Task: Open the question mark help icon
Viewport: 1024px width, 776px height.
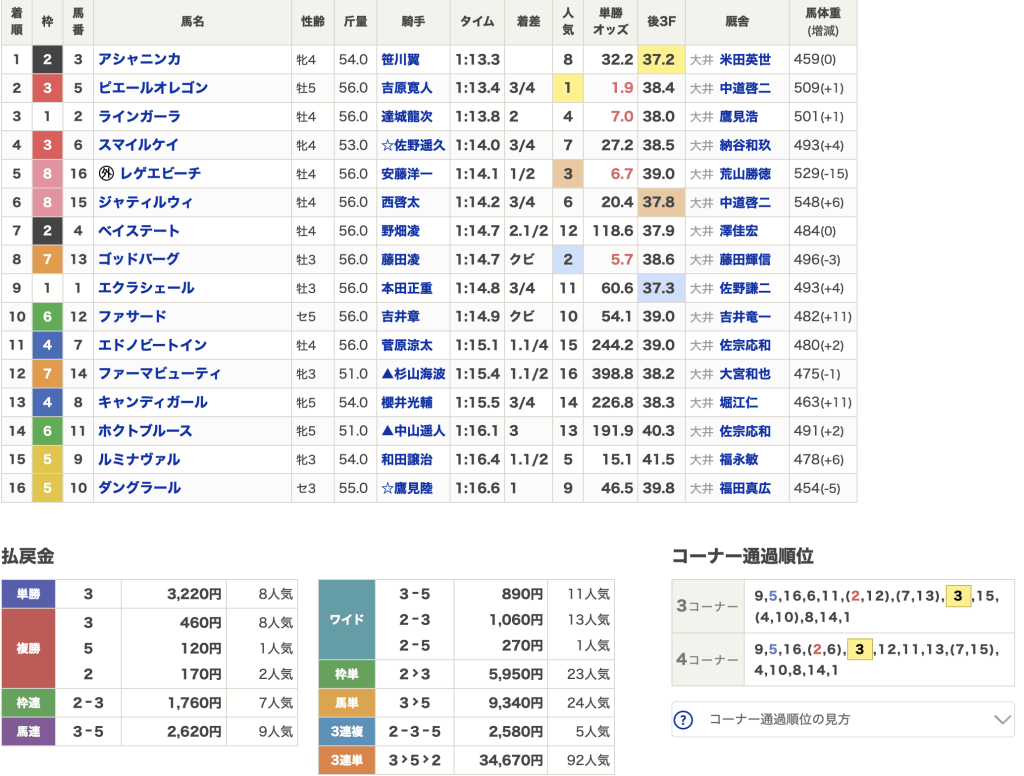Action: (682, 720)
